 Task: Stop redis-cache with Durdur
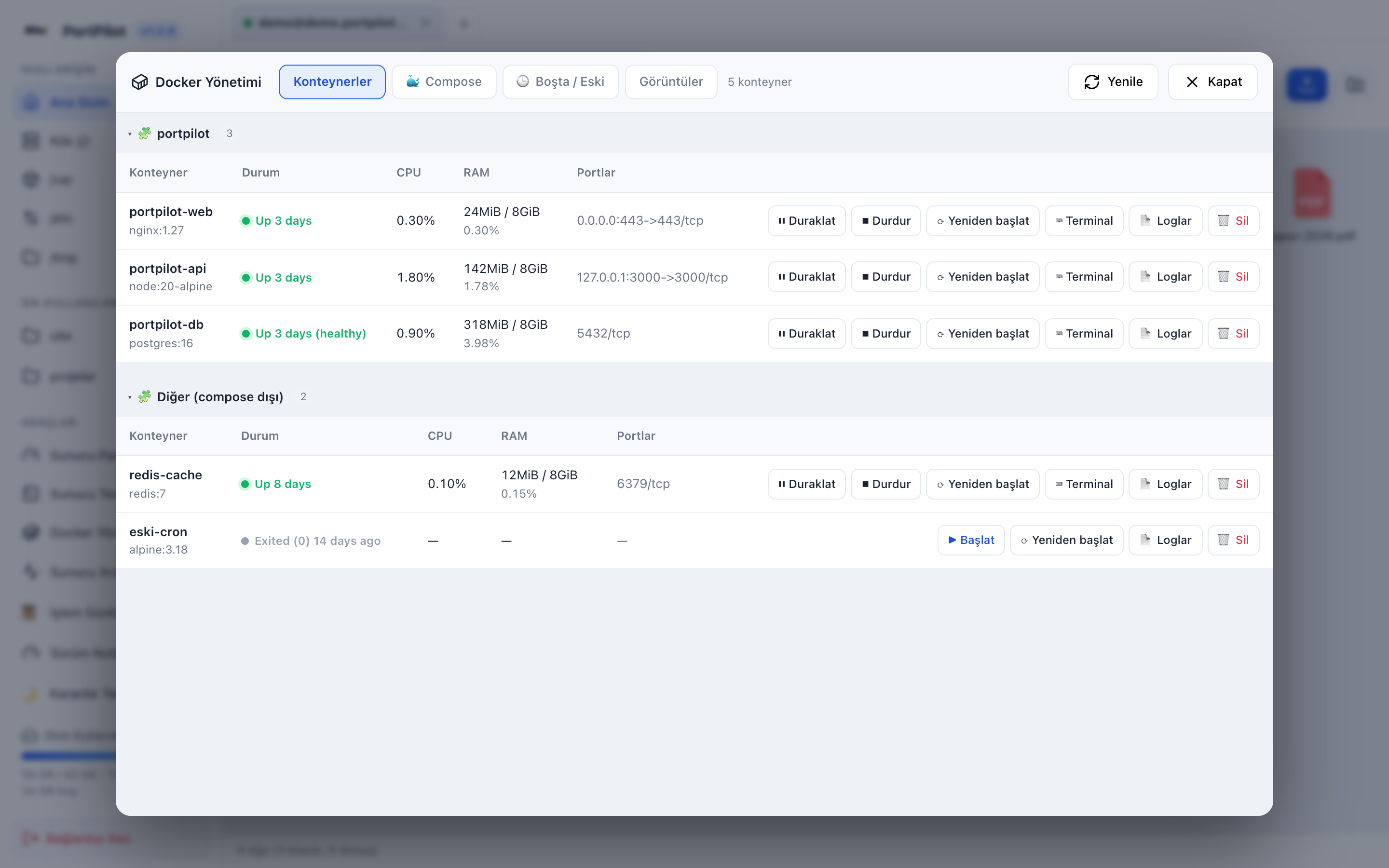(x=885, y=484)
